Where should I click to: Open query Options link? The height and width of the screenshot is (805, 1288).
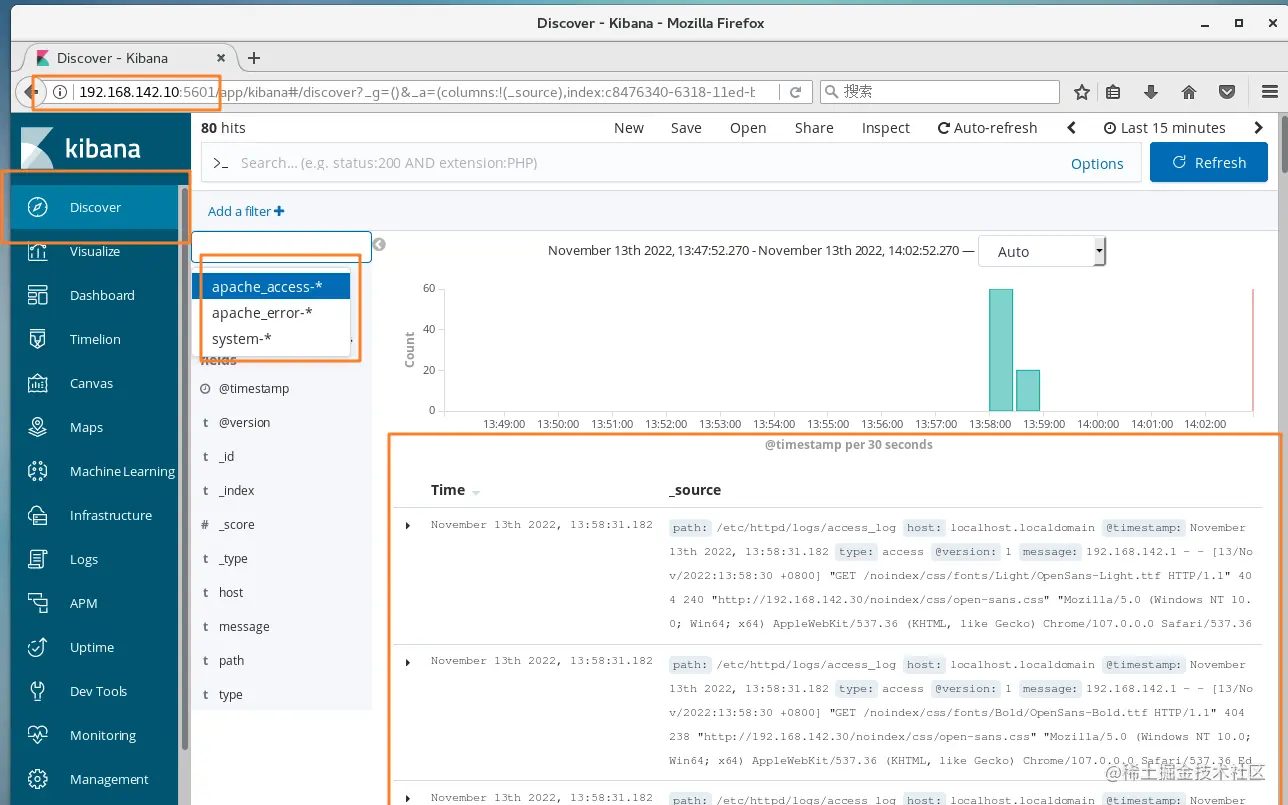click(1097, 164)
